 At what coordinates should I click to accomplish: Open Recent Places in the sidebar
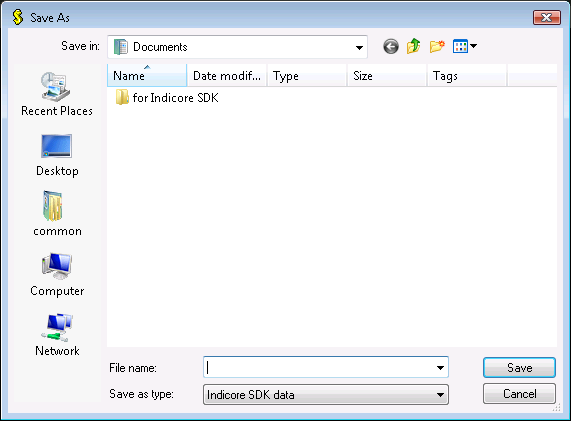57,94
